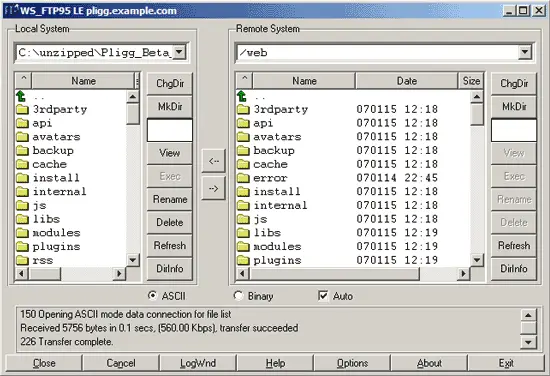Select the local avatars folder icon
Image resolution: width=550 pixels, height=376 pixels.
[x=22, y=137]
